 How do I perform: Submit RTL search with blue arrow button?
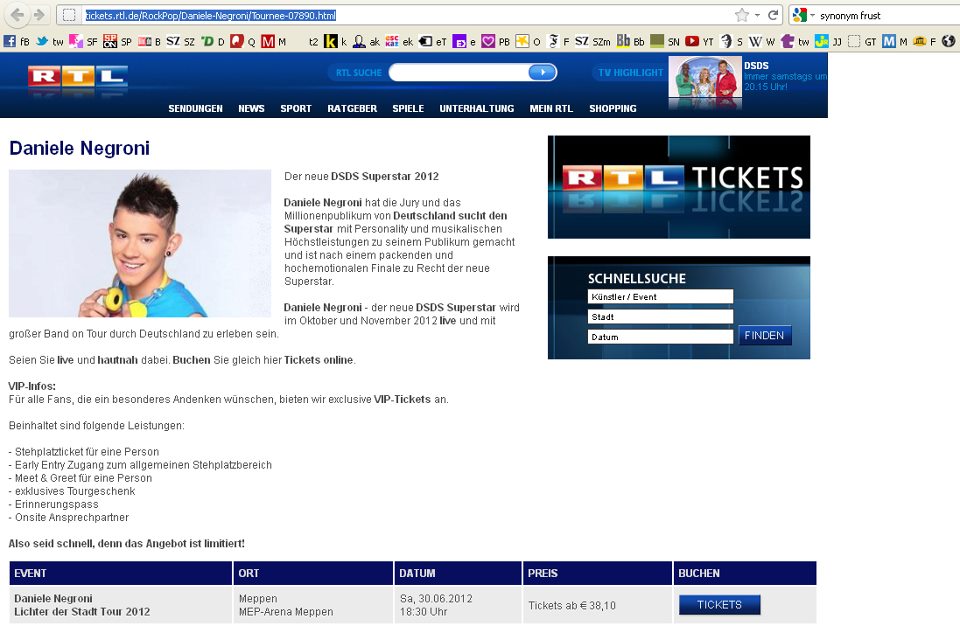pyautogui.click(x=542, y=72)
